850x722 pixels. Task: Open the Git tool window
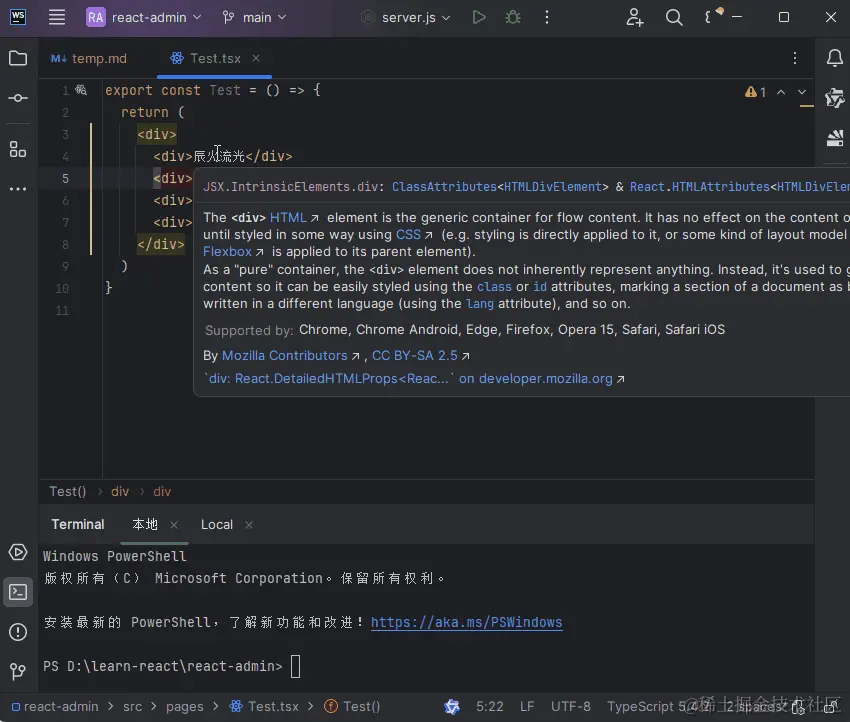point(18,672)
